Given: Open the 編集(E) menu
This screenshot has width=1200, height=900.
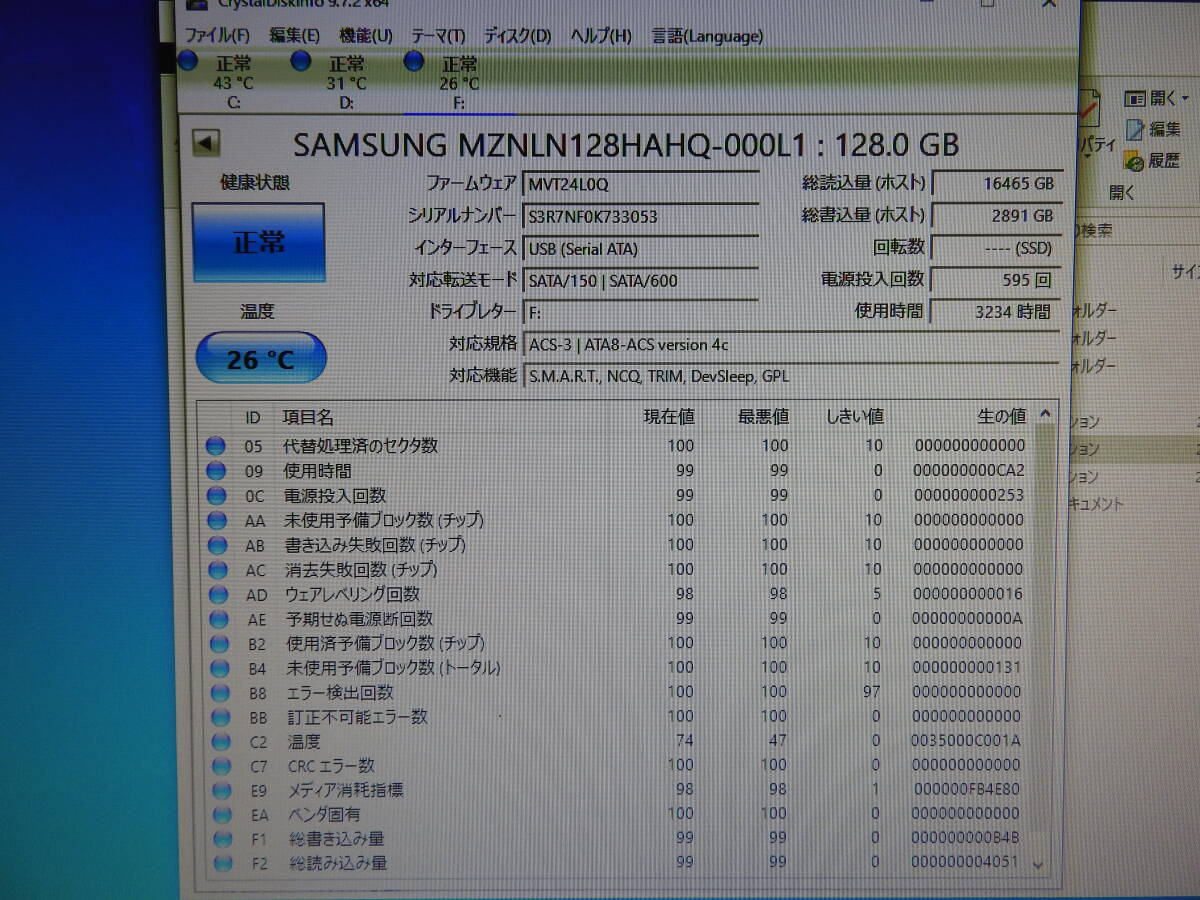Looking at the screenshot, I should point(295,36).
